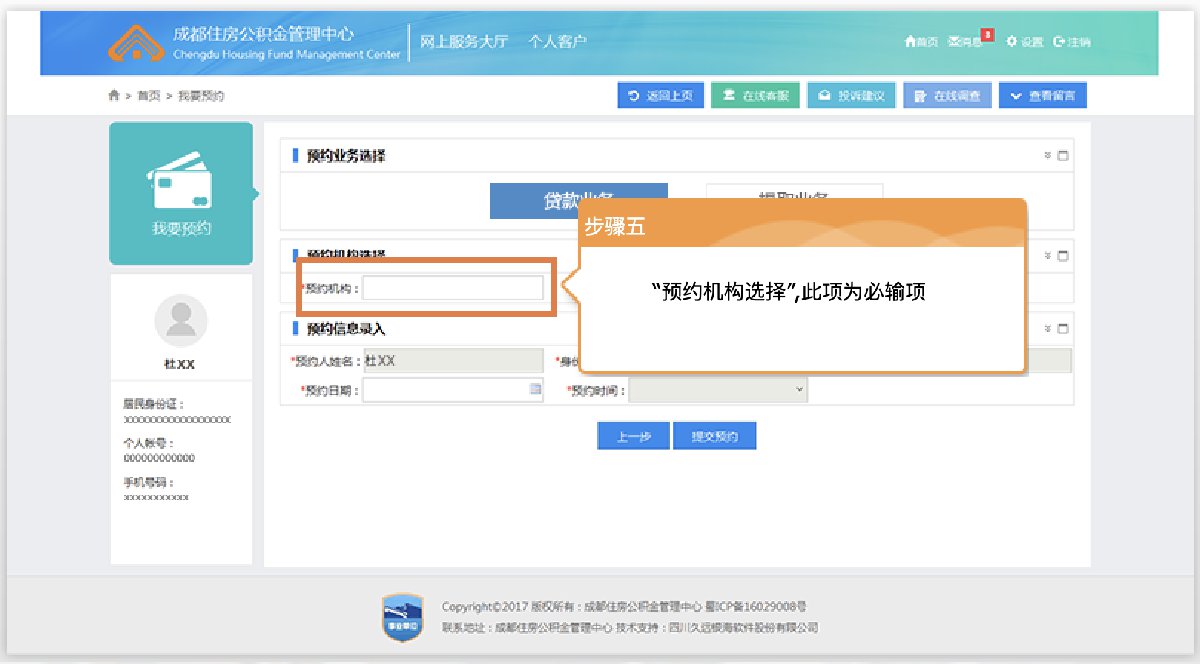Click the 预约机构 input field
This screenshot has height=664, width=1200.
click(453, 288)
